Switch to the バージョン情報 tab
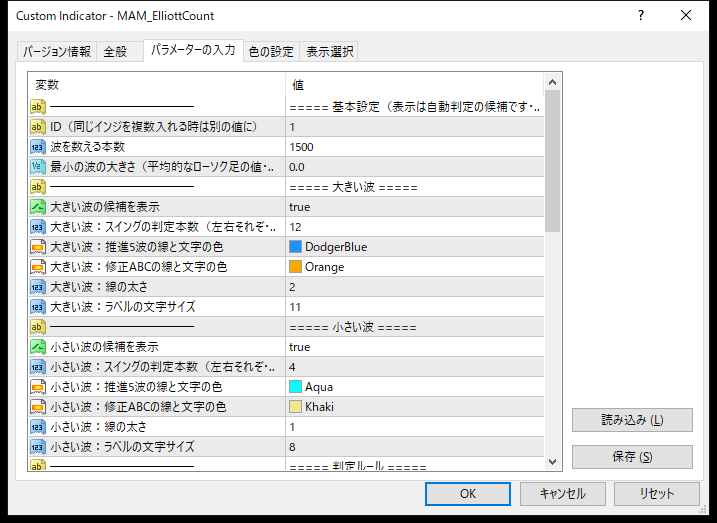 point(57,51)
